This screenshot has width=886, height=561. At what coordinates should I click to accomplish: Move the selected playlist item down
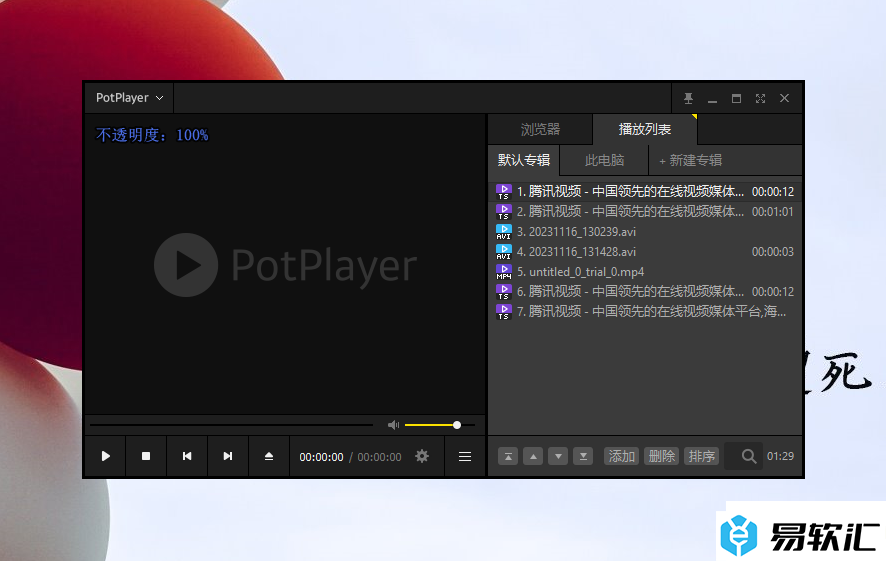coord(558,456)
